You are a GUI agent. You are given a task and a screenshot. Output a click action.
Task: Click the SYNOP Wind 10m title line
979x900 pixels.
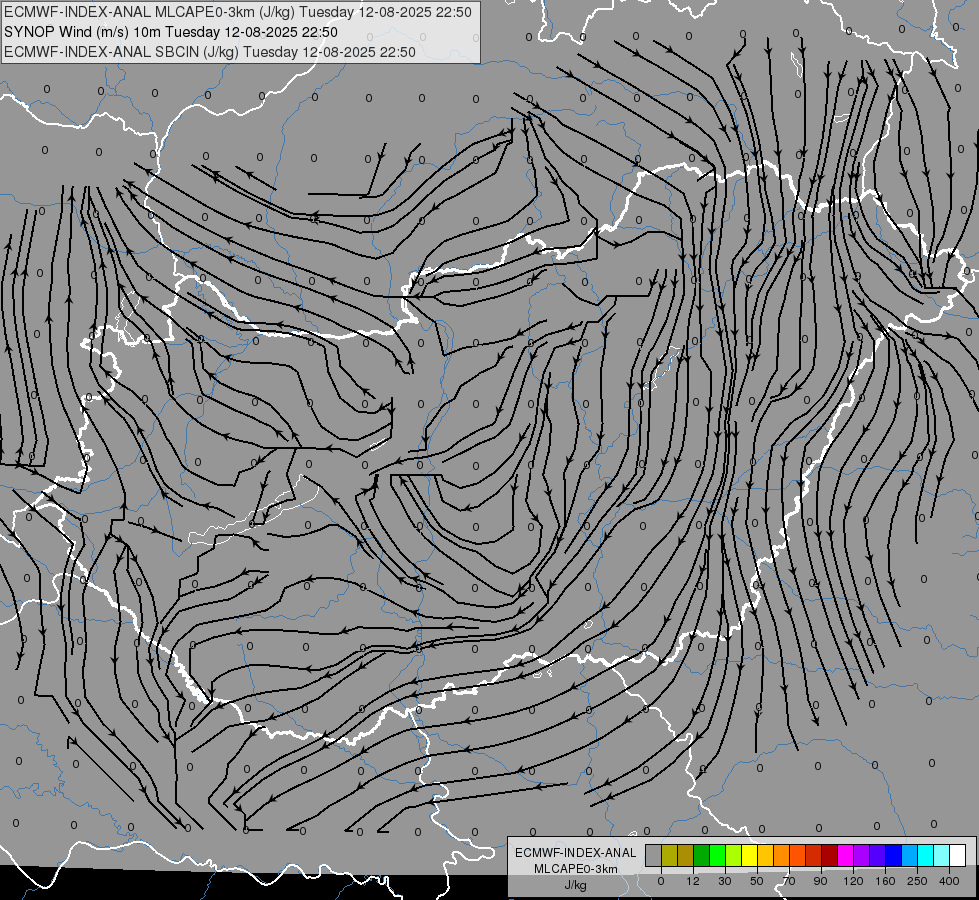[171, 32]
